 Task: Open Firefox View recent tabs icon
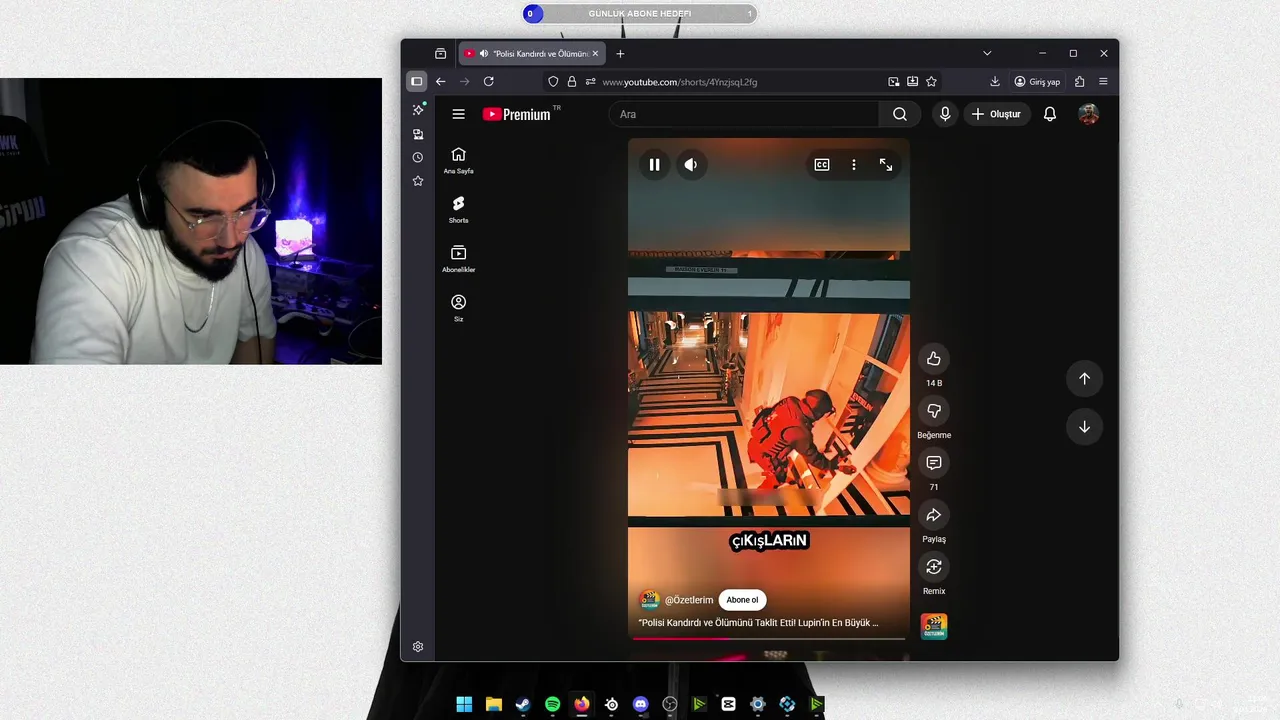(441, 54)
